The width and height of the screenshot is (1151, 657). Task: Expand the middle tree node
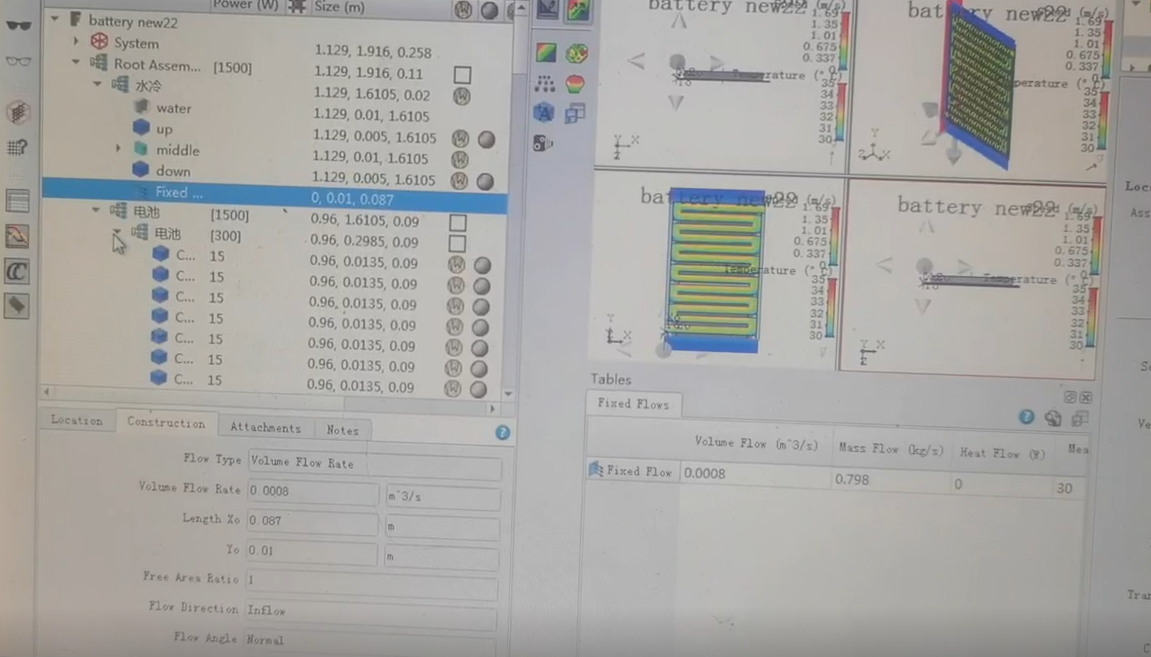pos(117,148)
